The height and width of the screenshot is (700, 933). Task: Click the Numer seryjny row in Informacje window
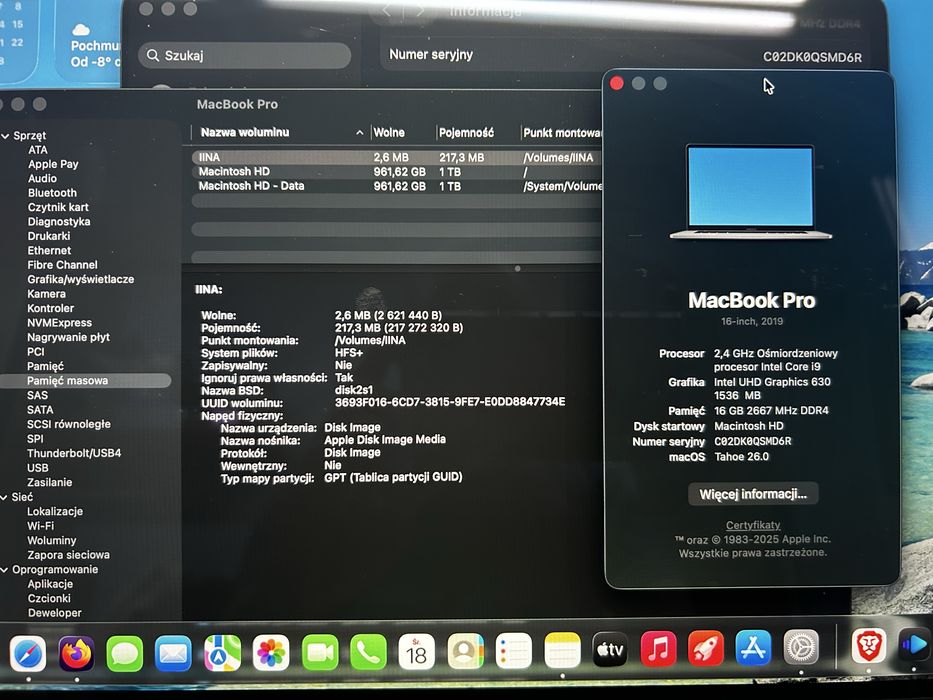625,56
